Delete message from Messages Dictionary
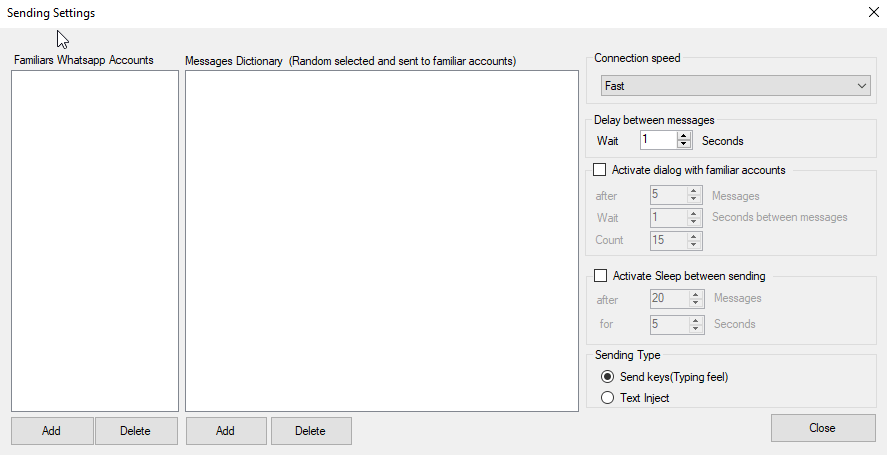The width and height of the screenshot is (887, 455). (310, 431)
